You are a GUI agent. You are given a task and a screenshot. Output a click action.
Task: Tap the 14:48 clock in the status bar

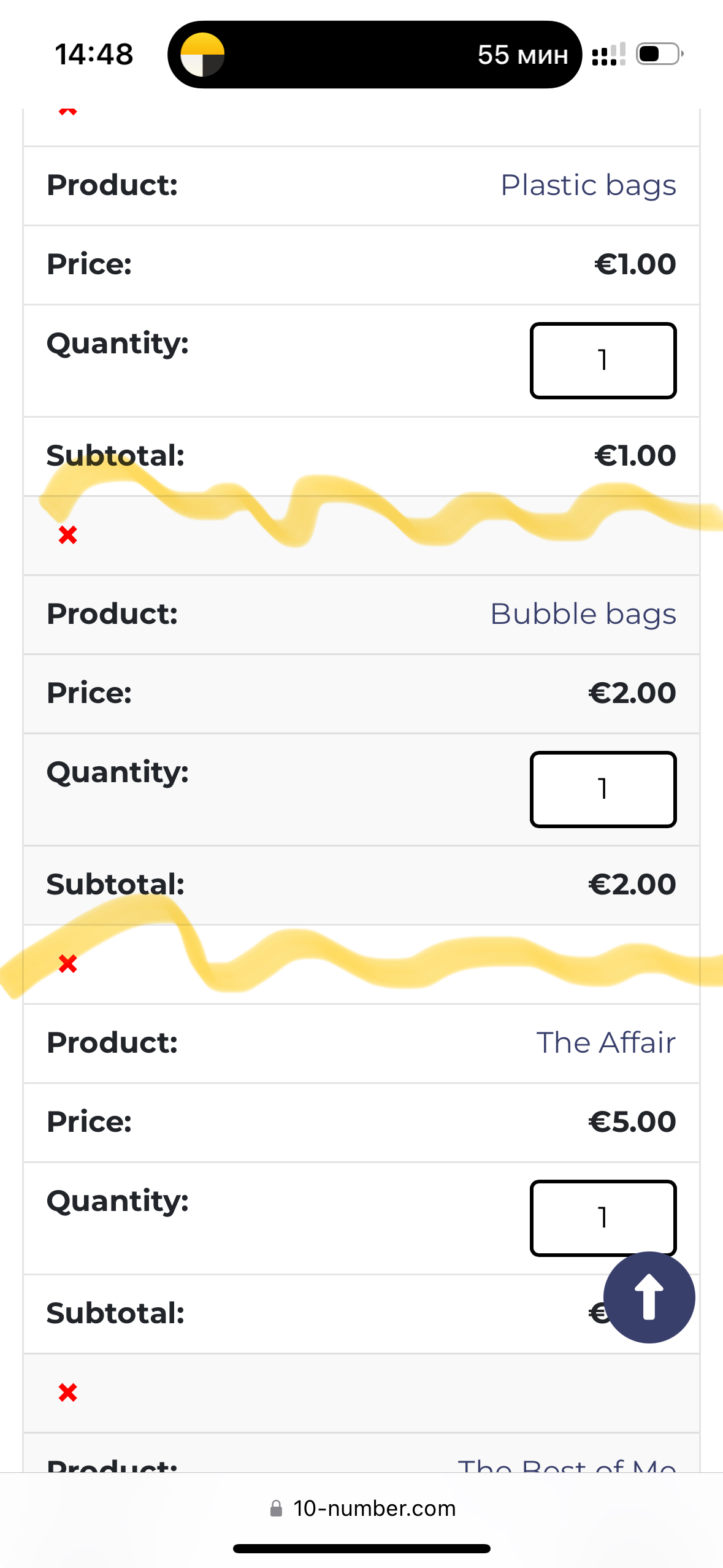[94, 54]
